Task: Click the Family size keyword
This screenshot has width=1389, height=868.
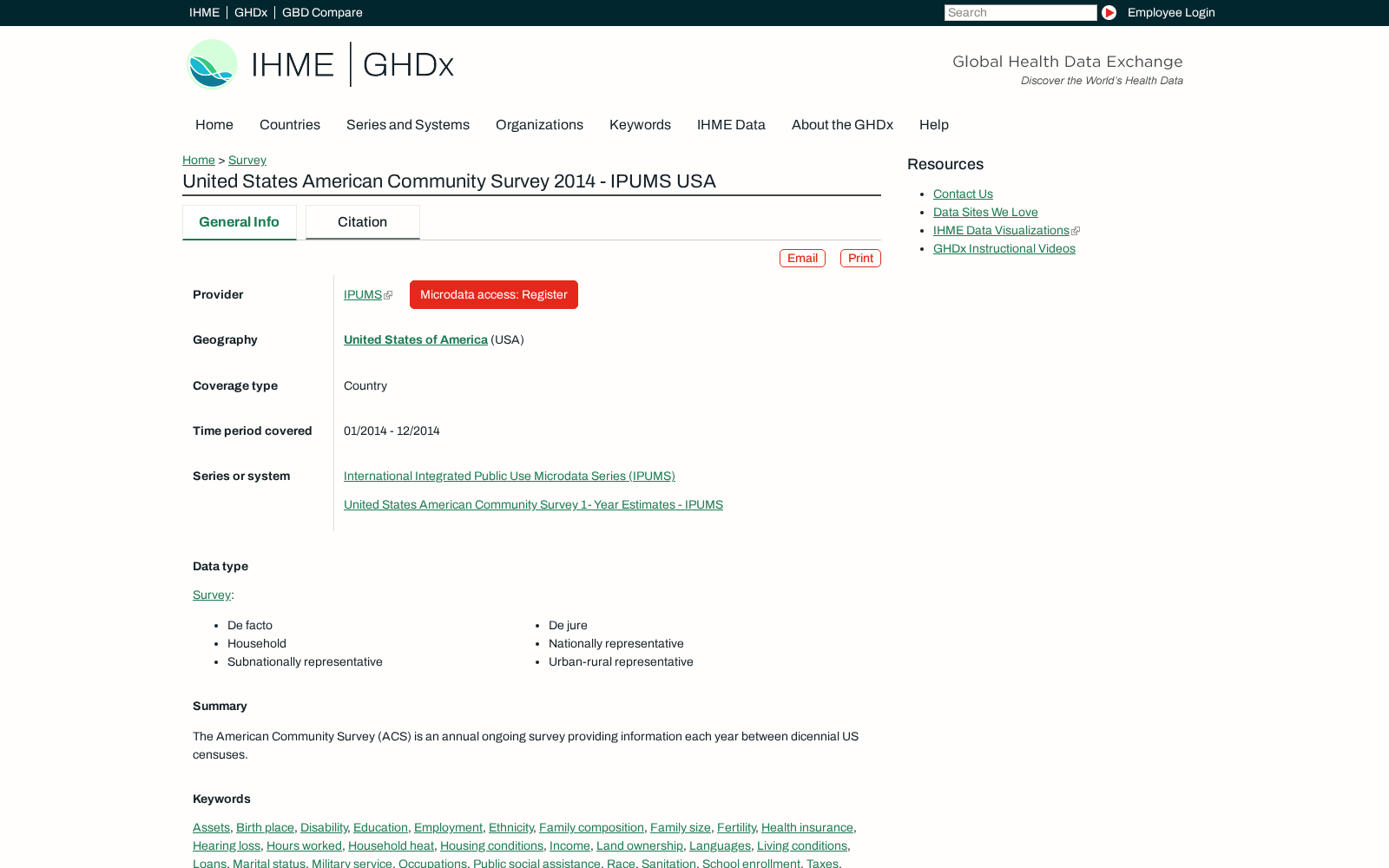Action: (x=681, y=827)
